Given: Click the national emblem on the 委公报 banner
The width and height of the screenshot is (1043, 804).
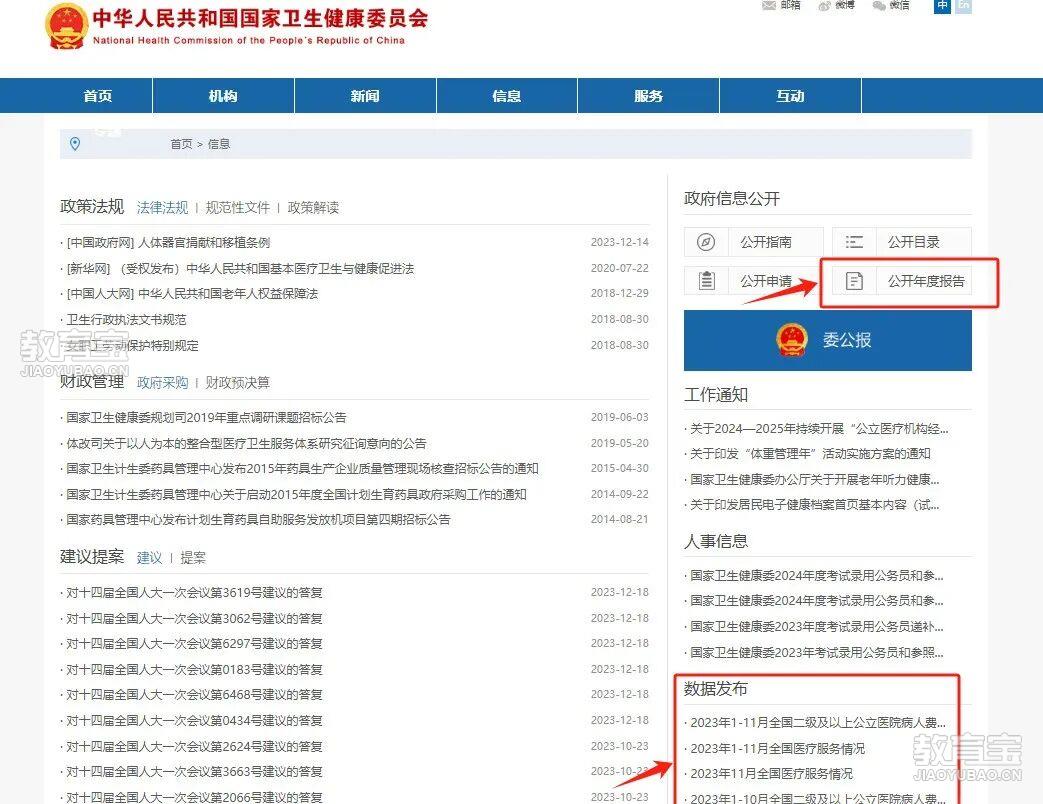Looking at the screenshot, I should pyautogui.click(x=793, y=339).
